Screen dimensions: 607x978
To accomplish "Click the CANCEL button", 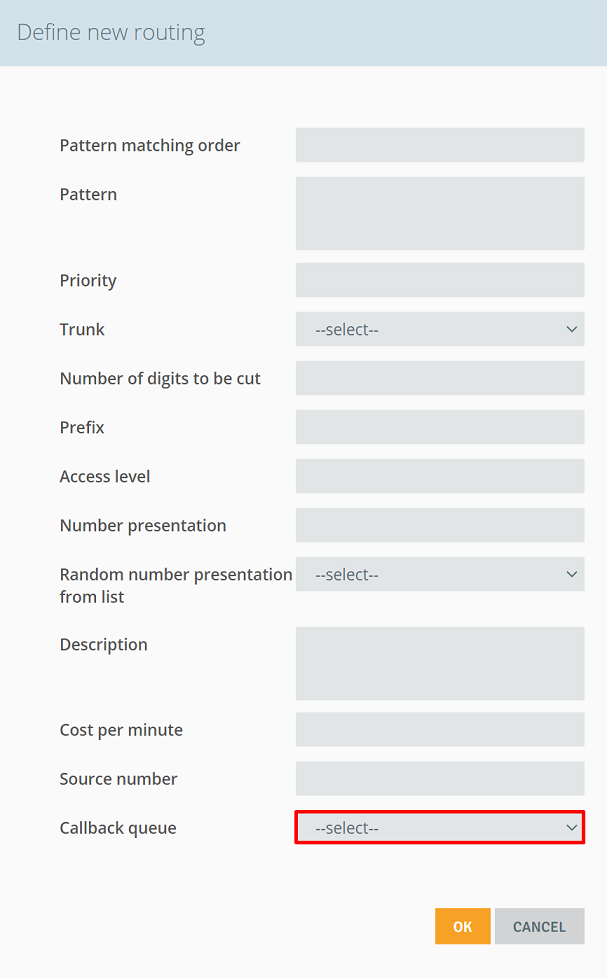I will [540, 926].
